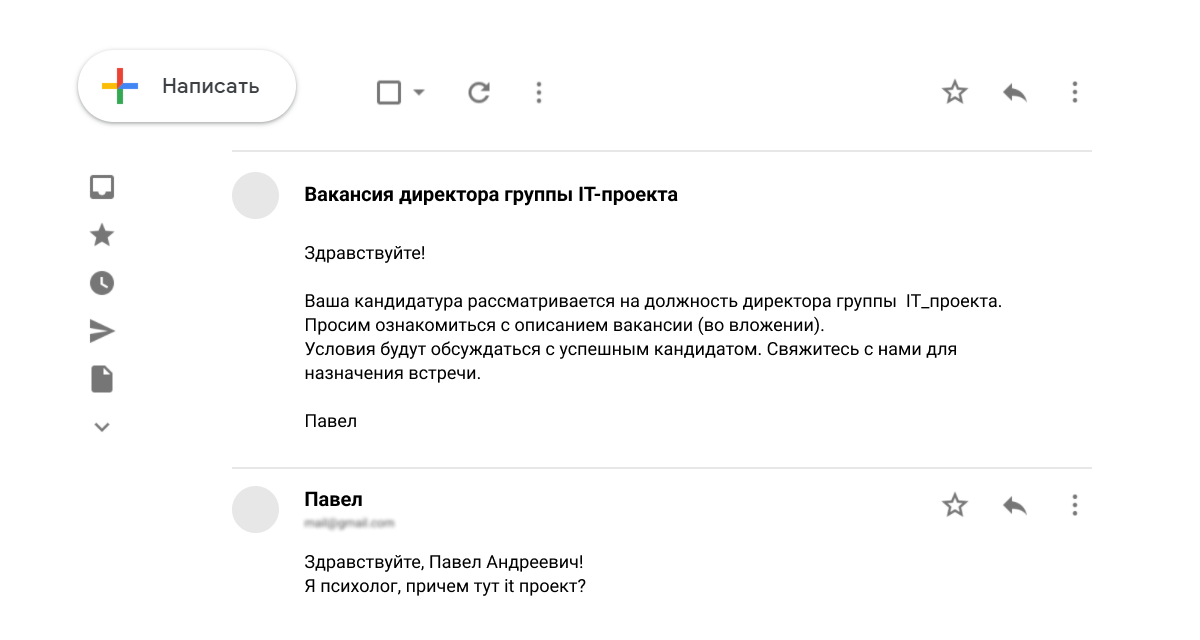Open more options for Павел's message
Viewport: 1200px width, 640px height.
(x=1075, y=505)
